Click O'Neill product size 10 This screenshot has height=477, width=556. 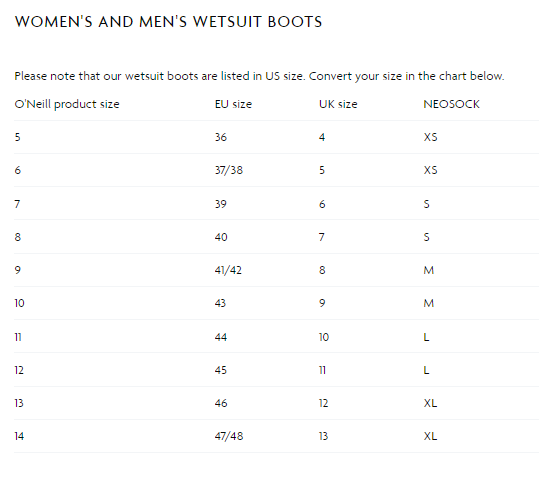(20, 303)
